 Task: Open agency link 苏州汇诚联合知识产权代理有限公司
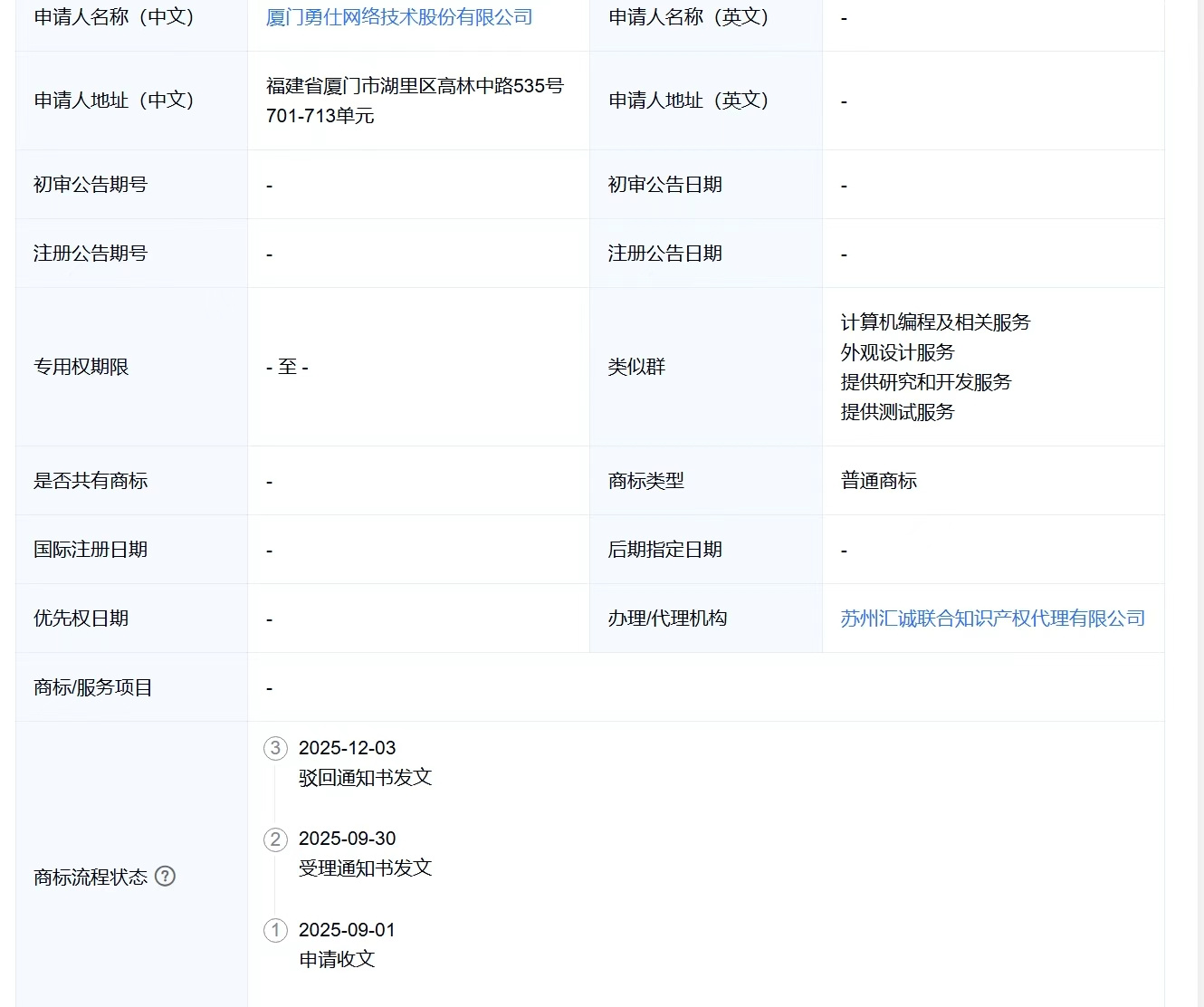click(x=993, y=619)
